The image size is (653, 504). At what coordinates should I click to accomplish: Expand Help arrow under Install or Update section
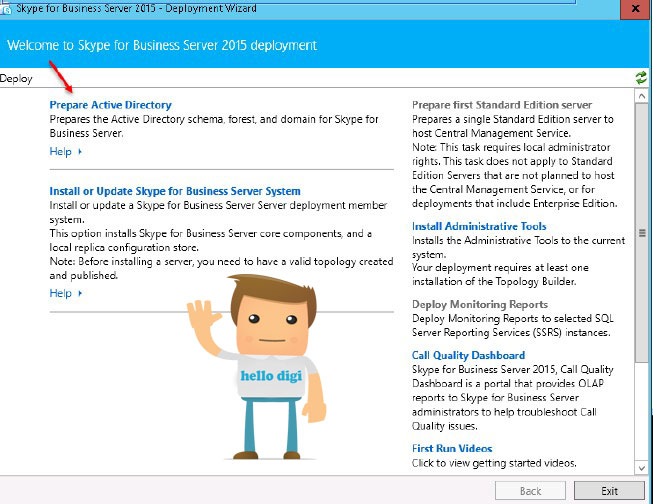(x=80, y=294)
